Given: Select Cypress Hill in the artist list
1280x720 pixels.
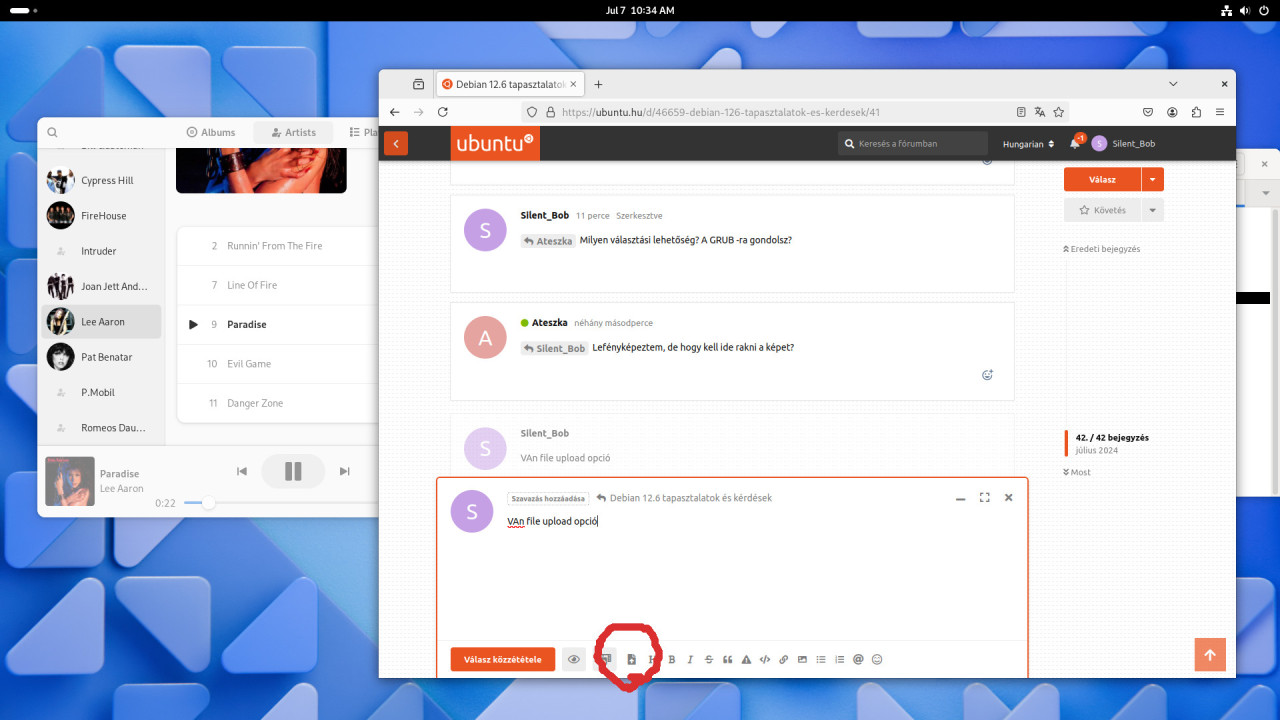Looking at the screenshot, I should [101, 181].
